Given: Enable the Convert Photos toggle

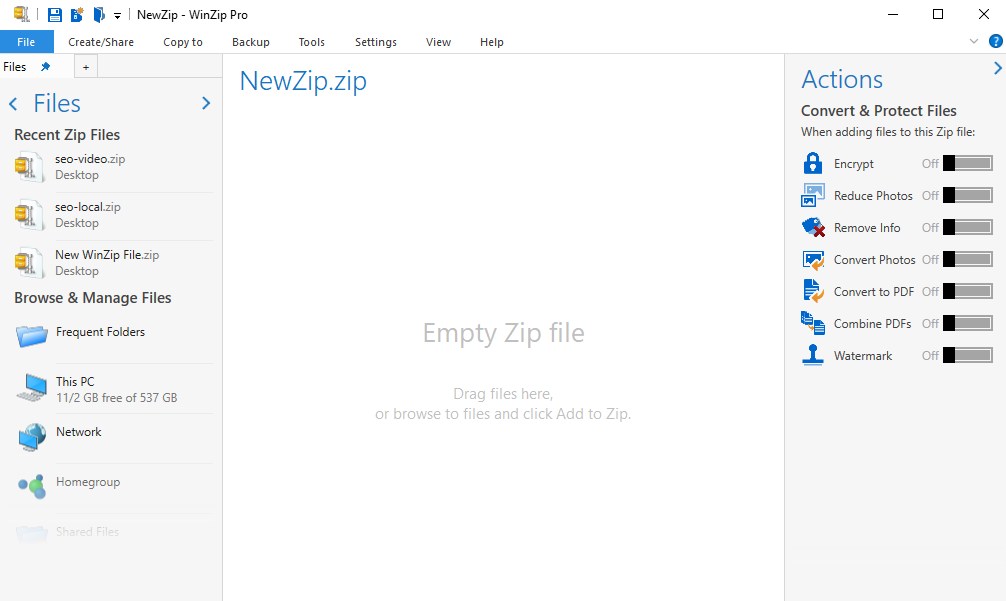Looking at the screenshot, I should click(x=968, y=259).
